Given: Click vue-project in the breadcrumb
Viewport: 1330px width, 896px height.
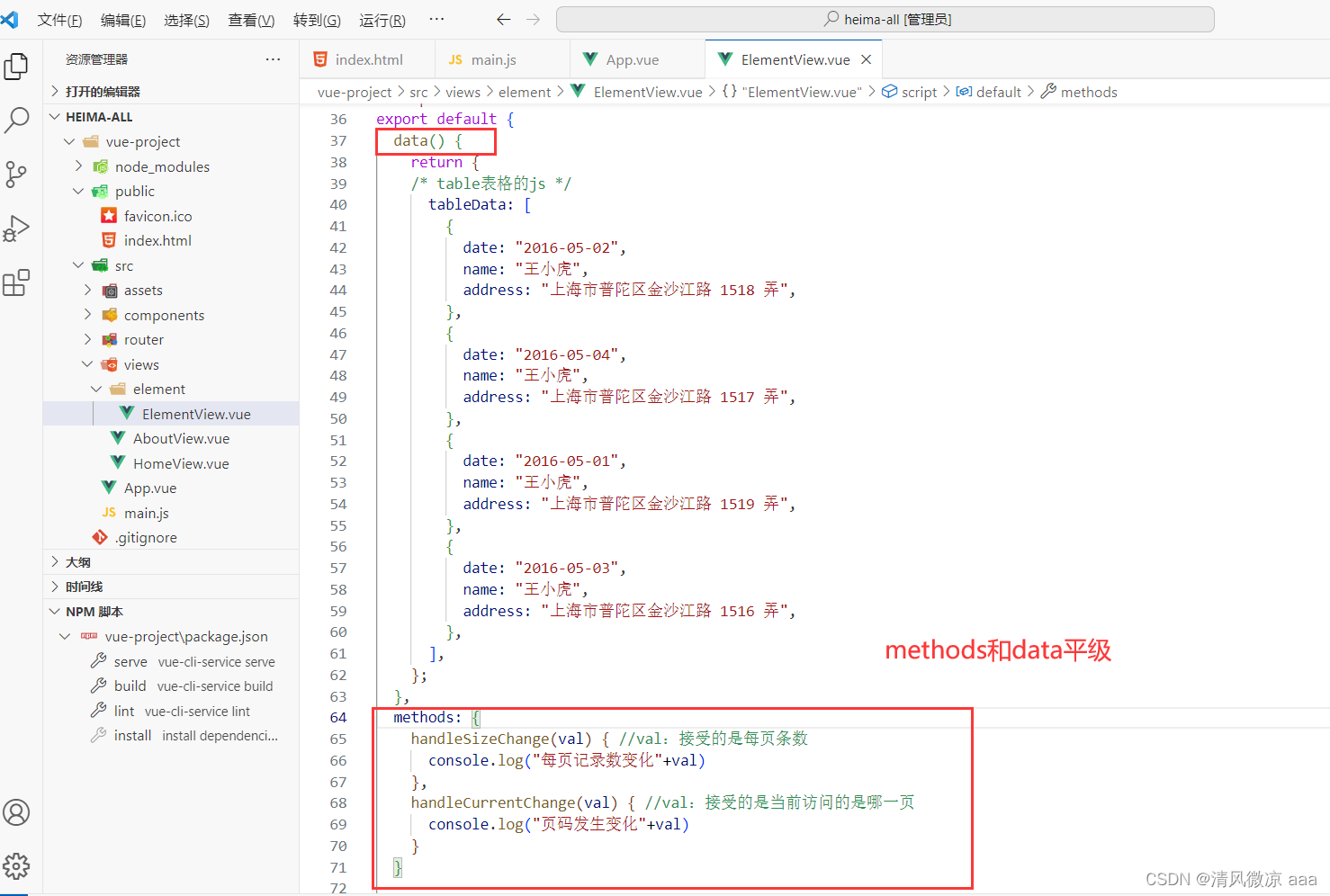Looking at the screenshot, I should tap(355, 92).
